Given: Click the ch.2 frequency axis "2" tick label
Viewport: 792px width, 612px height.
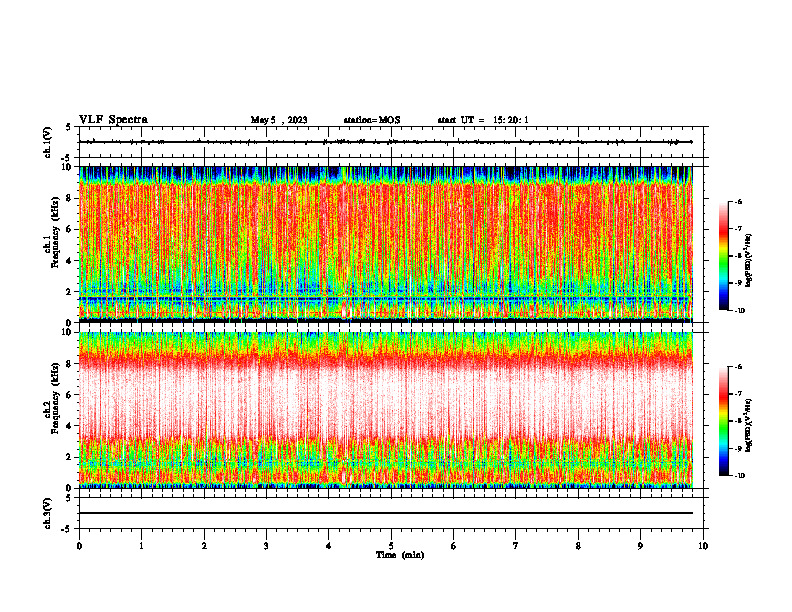Looking at the screenshot, I should pyautogui.click(x=69, y=457).
